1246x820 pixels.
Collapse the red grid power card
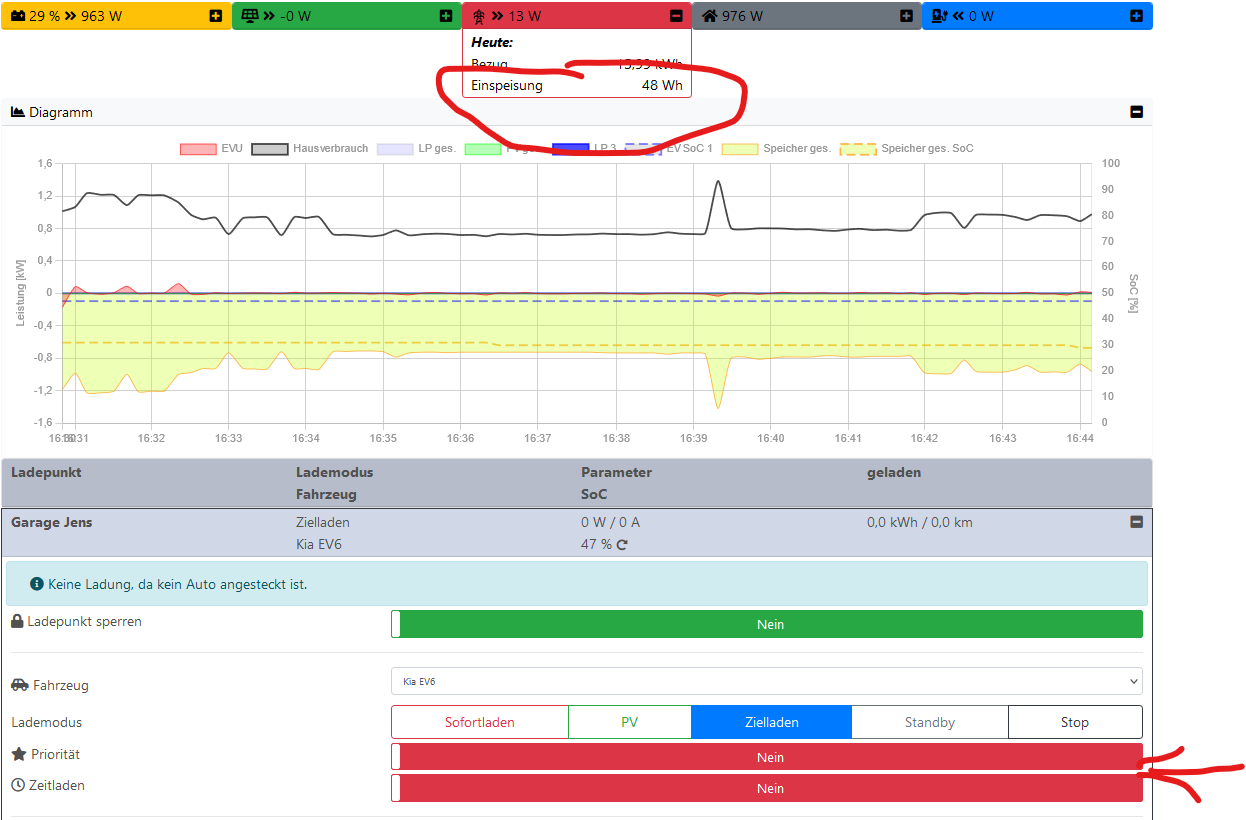coord(676,16)
